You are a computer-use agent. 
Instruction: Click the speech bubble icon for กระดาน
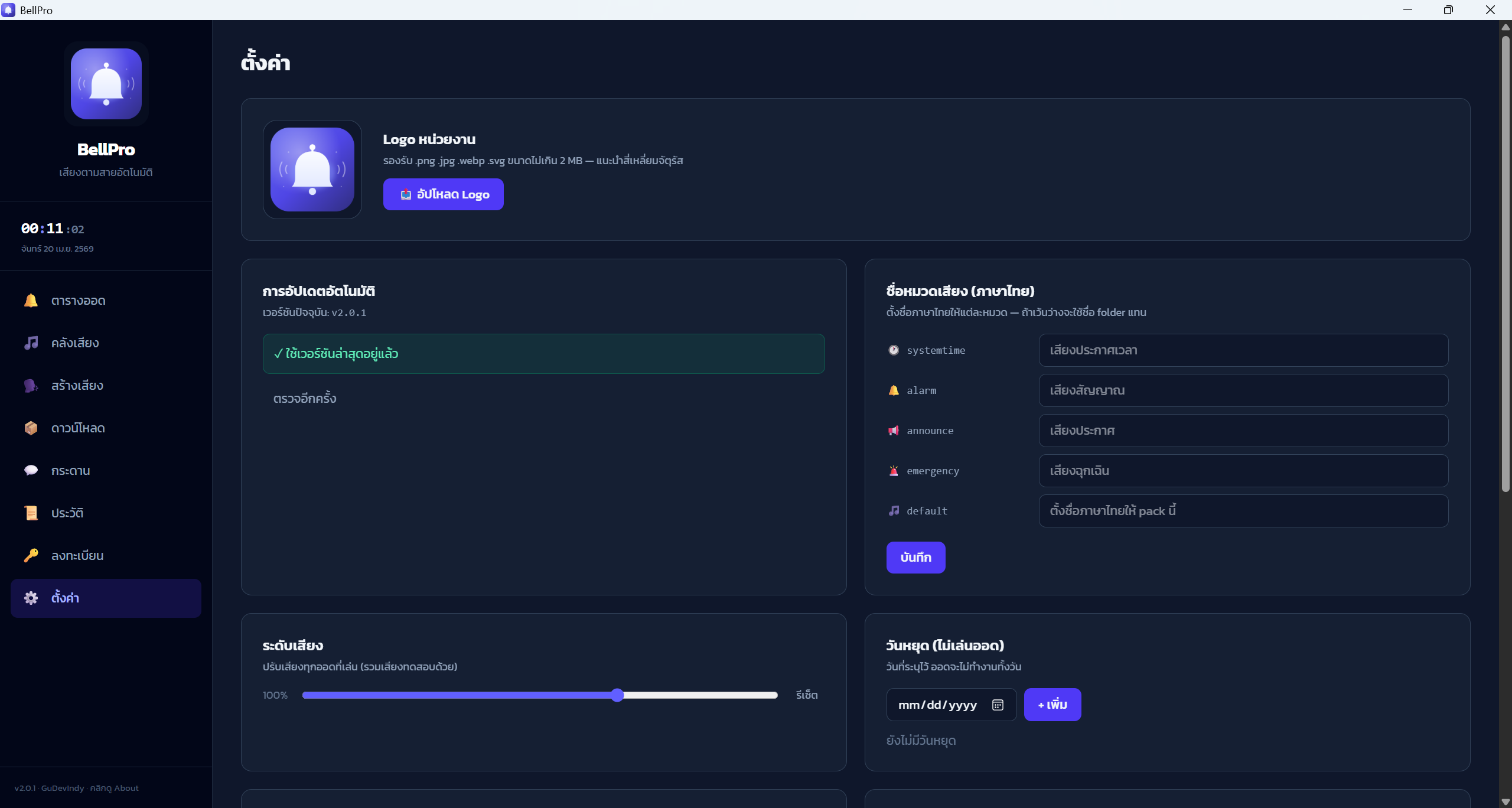point(31,471)
